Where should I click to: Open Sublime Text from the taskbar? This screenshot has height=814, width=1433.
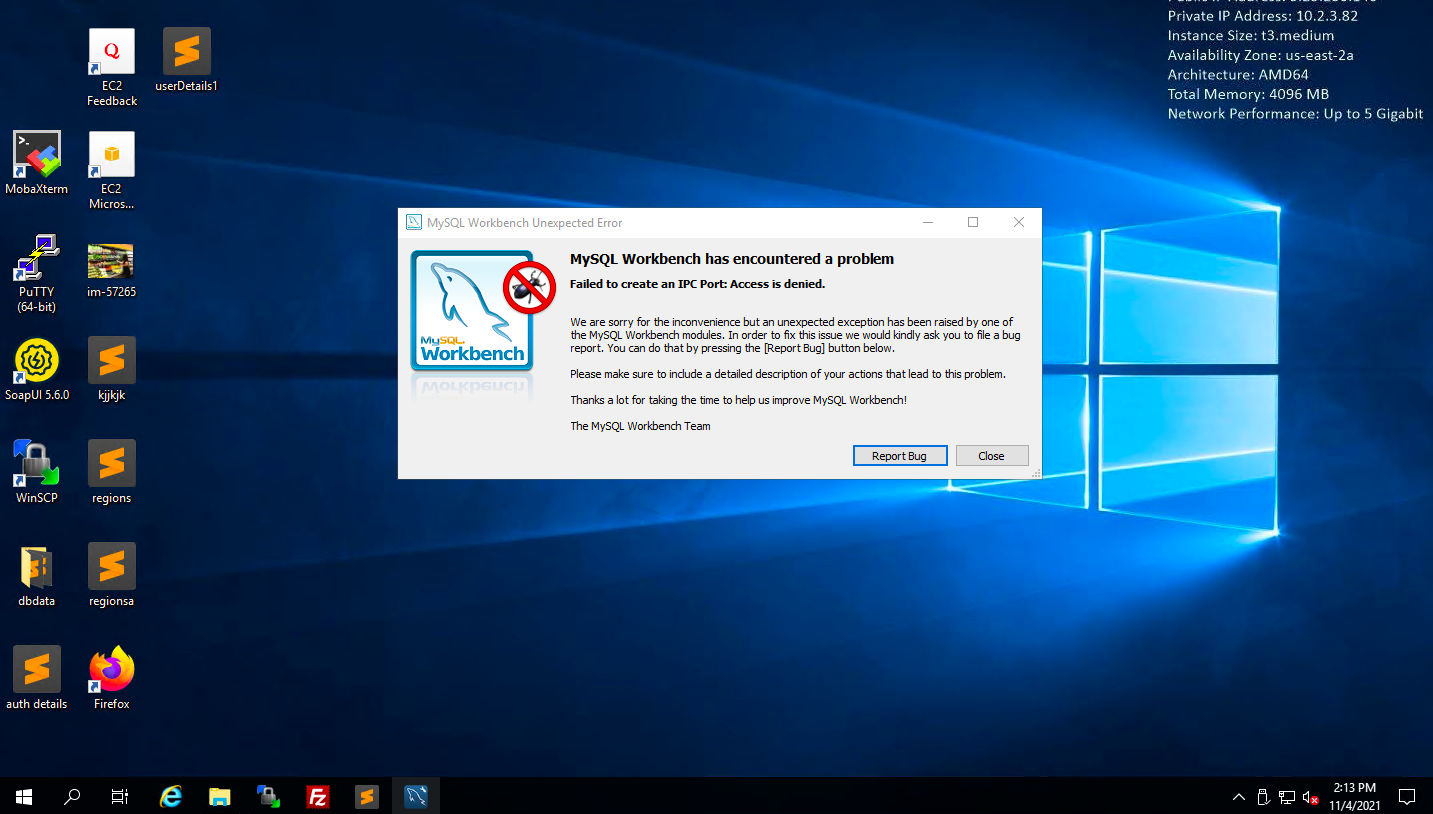click(367, 796)
